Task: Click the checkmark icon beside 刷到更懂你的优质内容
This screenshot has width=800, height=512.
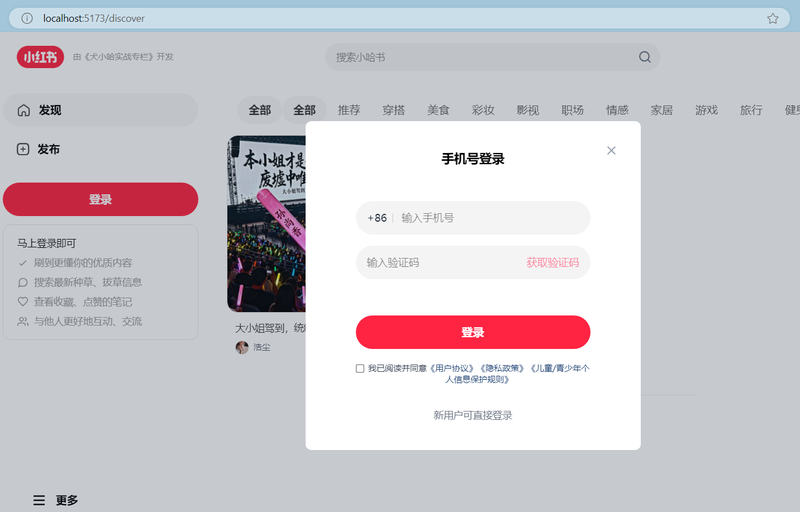Action: coord(22,263)
